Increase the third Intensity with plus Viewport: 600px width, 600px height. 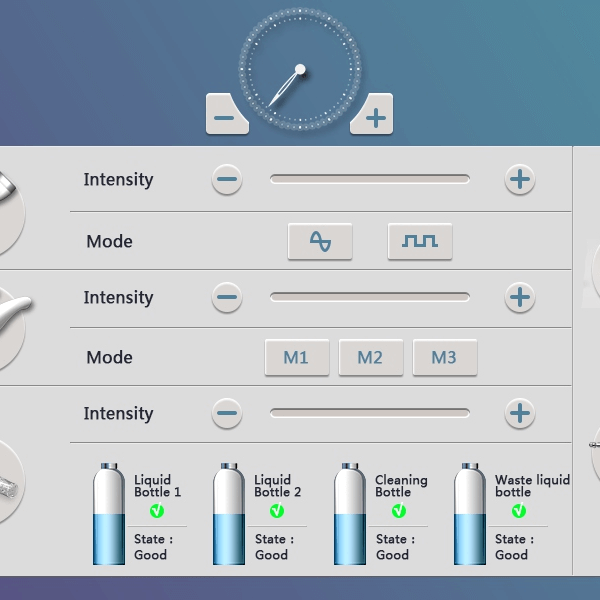point(519,413)
